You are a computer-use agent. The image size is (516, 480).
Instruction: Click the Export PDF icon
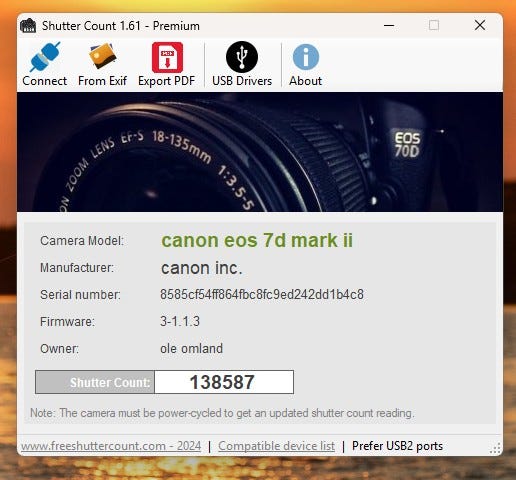click(167, 57)
